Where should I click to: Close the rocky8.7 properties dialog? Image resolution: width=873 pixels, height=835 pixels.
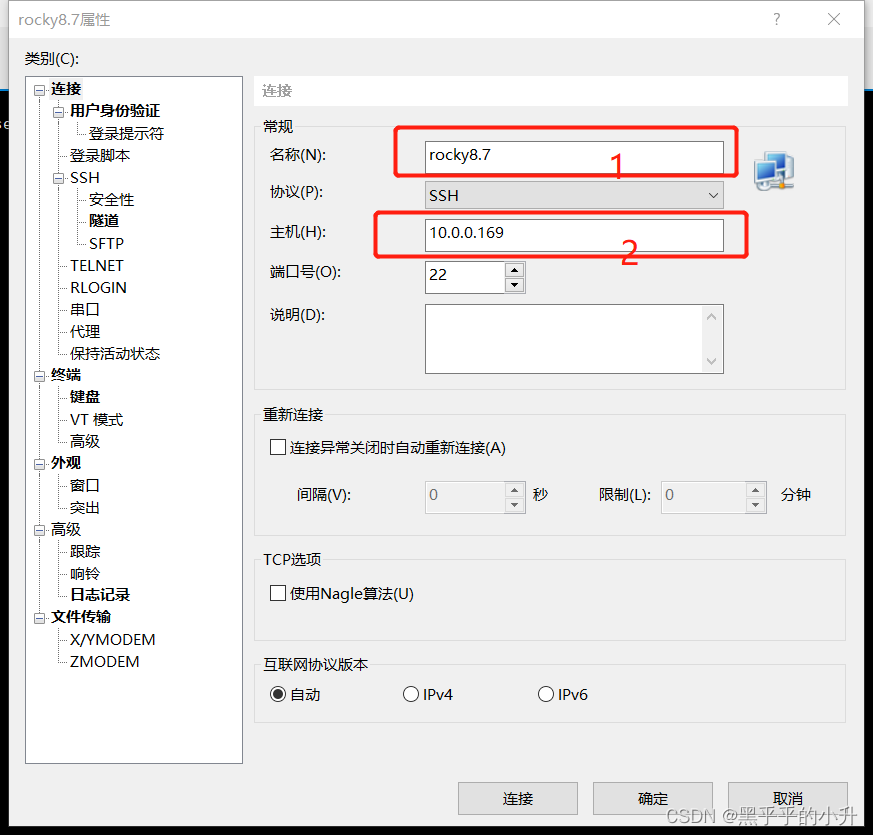[834, 19]
